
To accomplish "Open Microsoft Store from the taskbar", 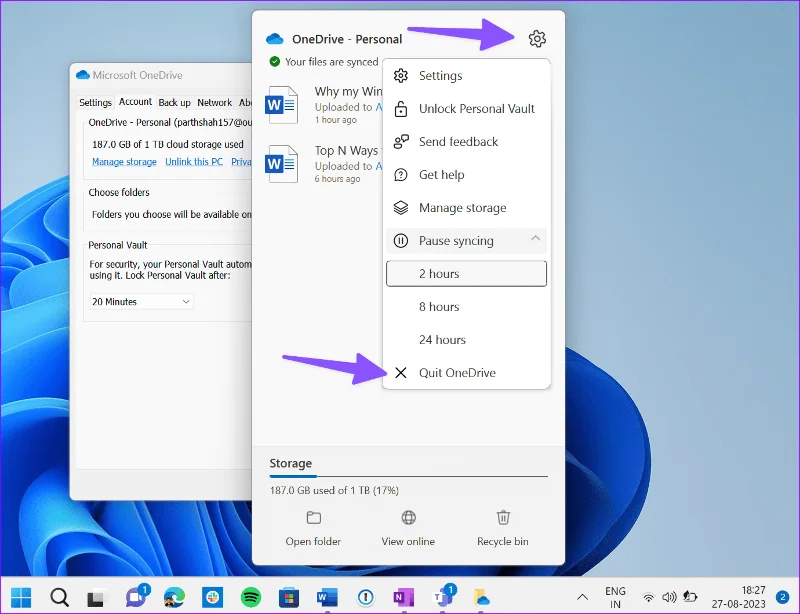I will [289, 598].
